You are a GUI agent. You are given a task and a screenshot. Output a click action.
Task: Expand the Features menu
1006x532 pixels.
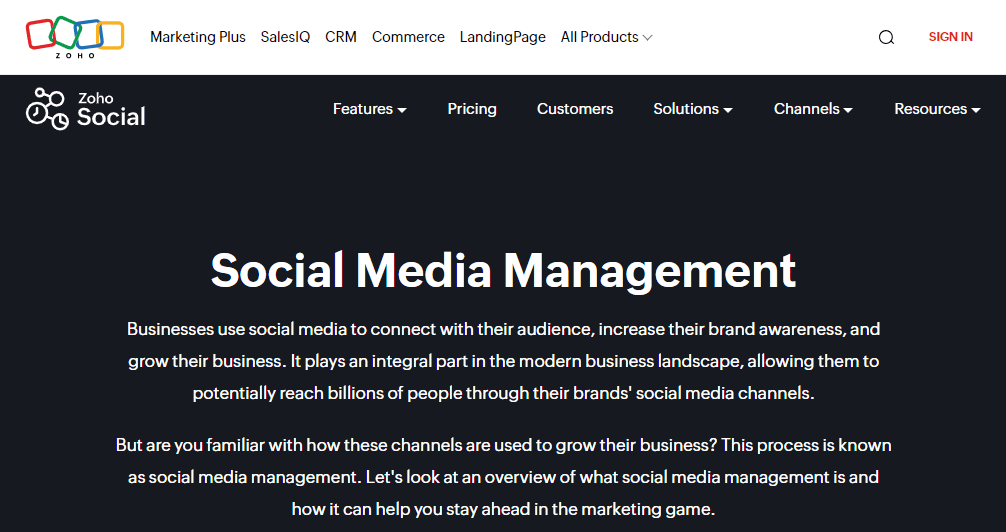tap(370, 109)
